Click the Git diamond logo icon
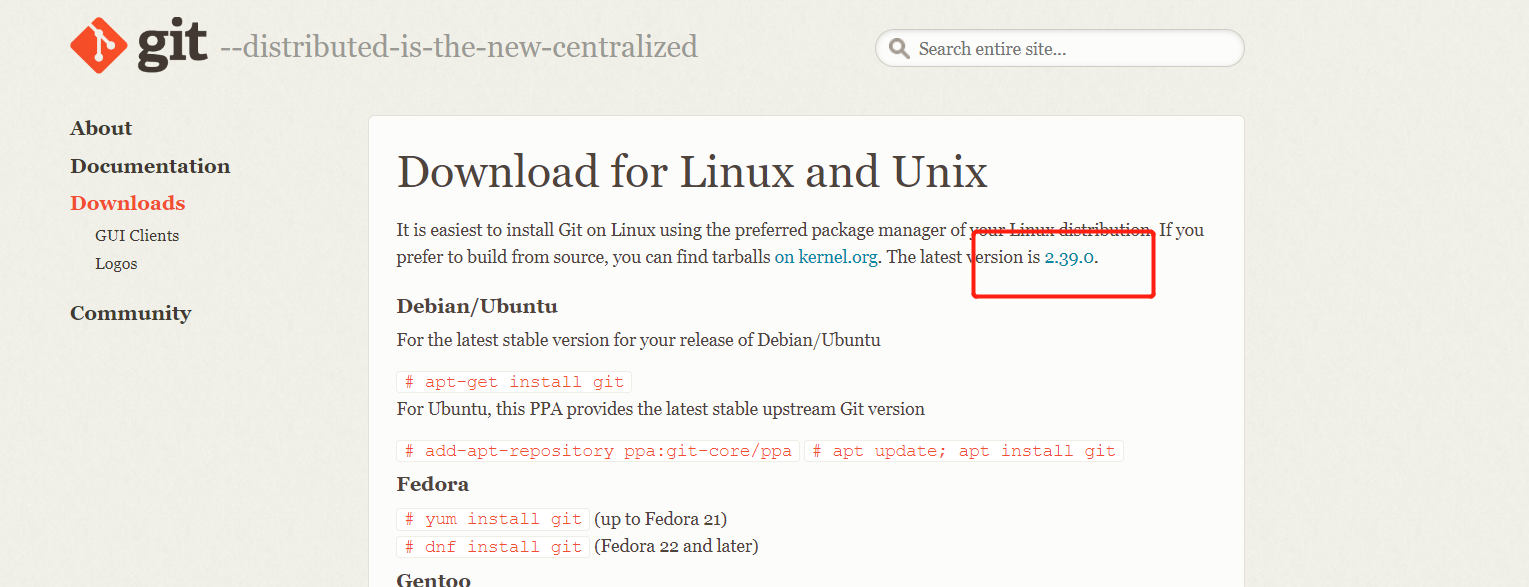Screen dimensions: 1529x587 100,46
